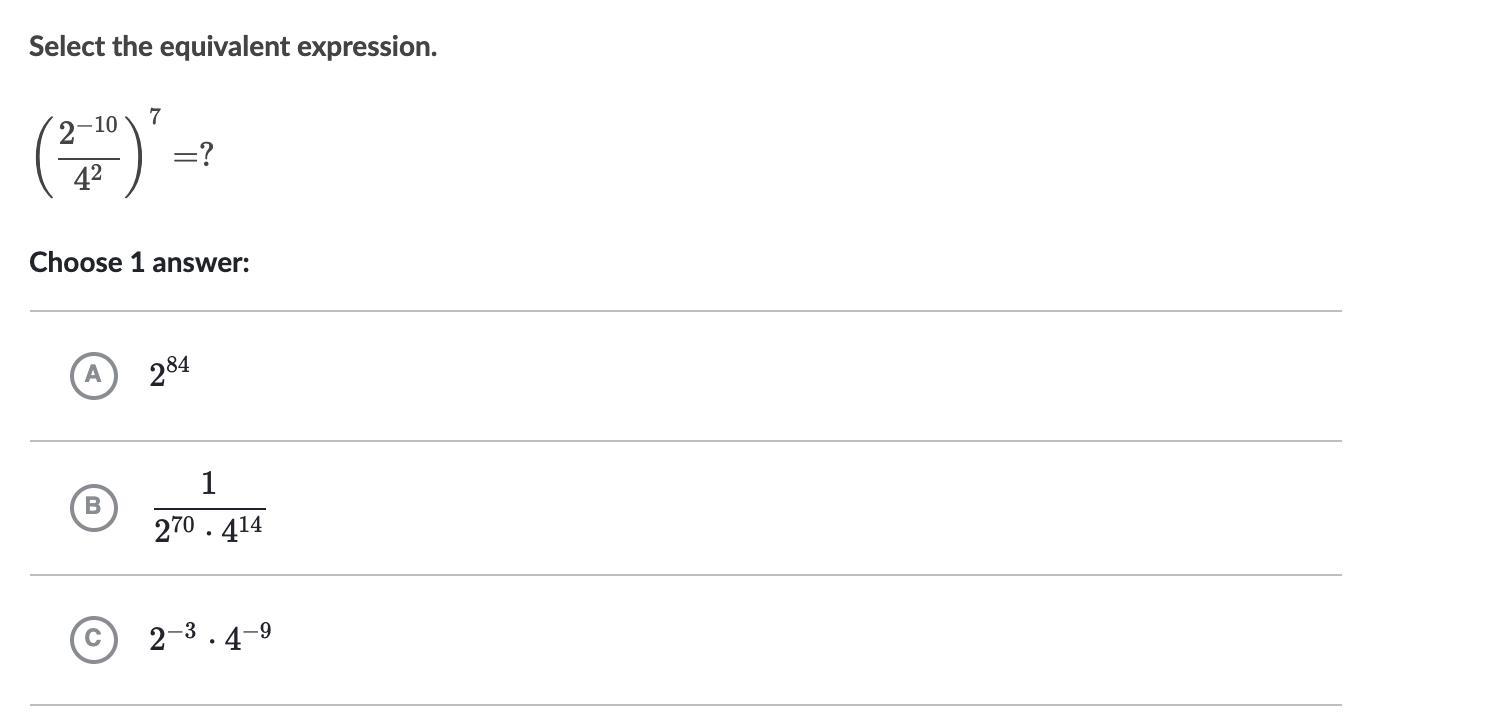
Task: Click the 'Select the equivalent expression.' heading
Action: (x=233, y=47)
